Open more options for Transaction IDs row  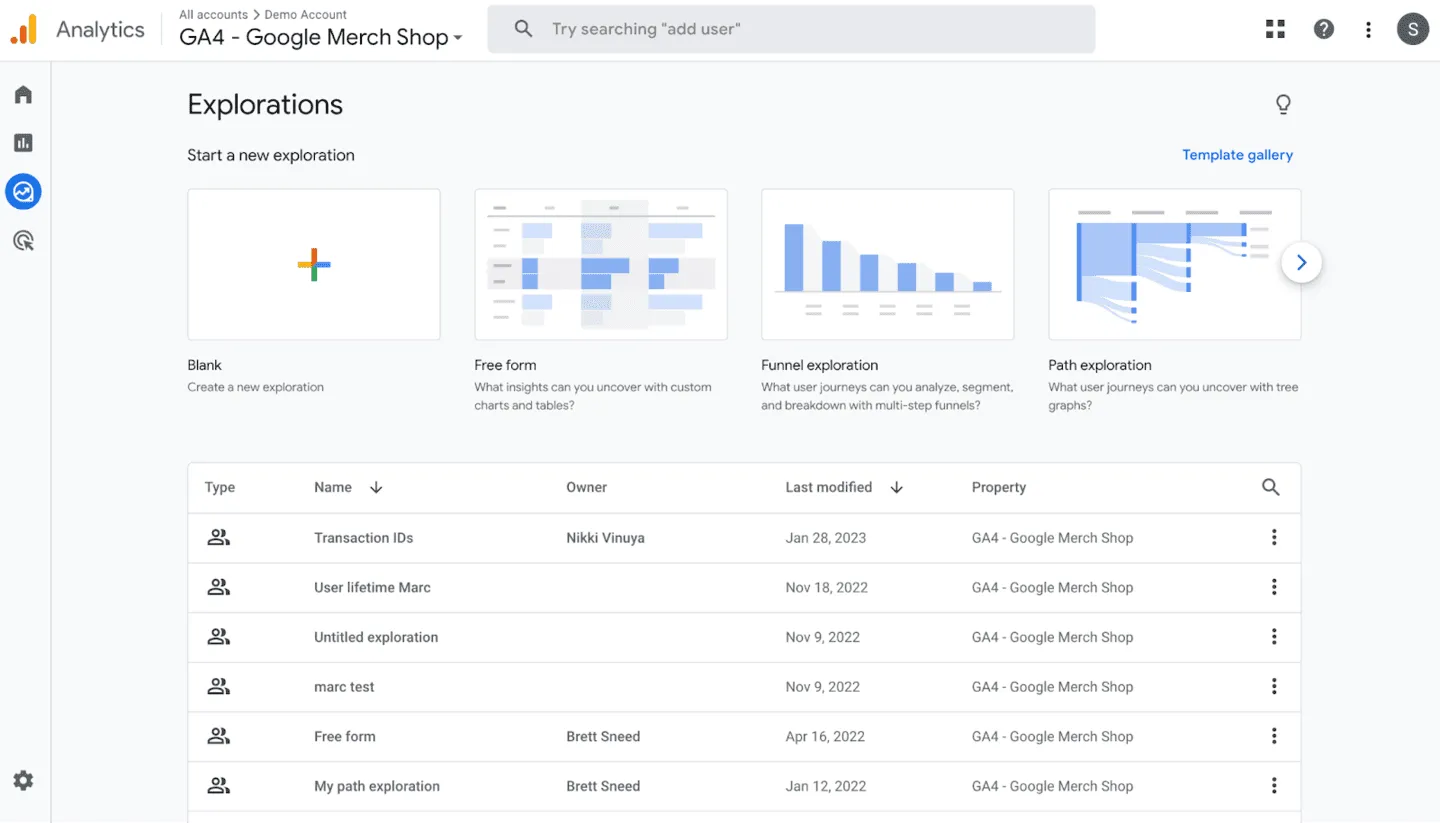tap(1274, 537)
